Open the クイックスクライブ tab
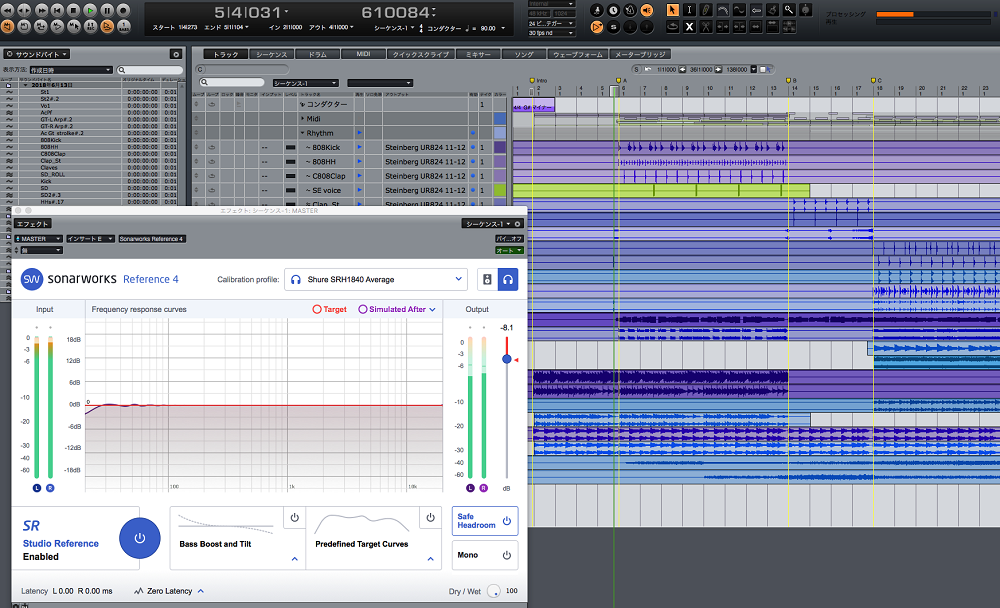Screen dimensions: 1000x608 coord(421,54)
